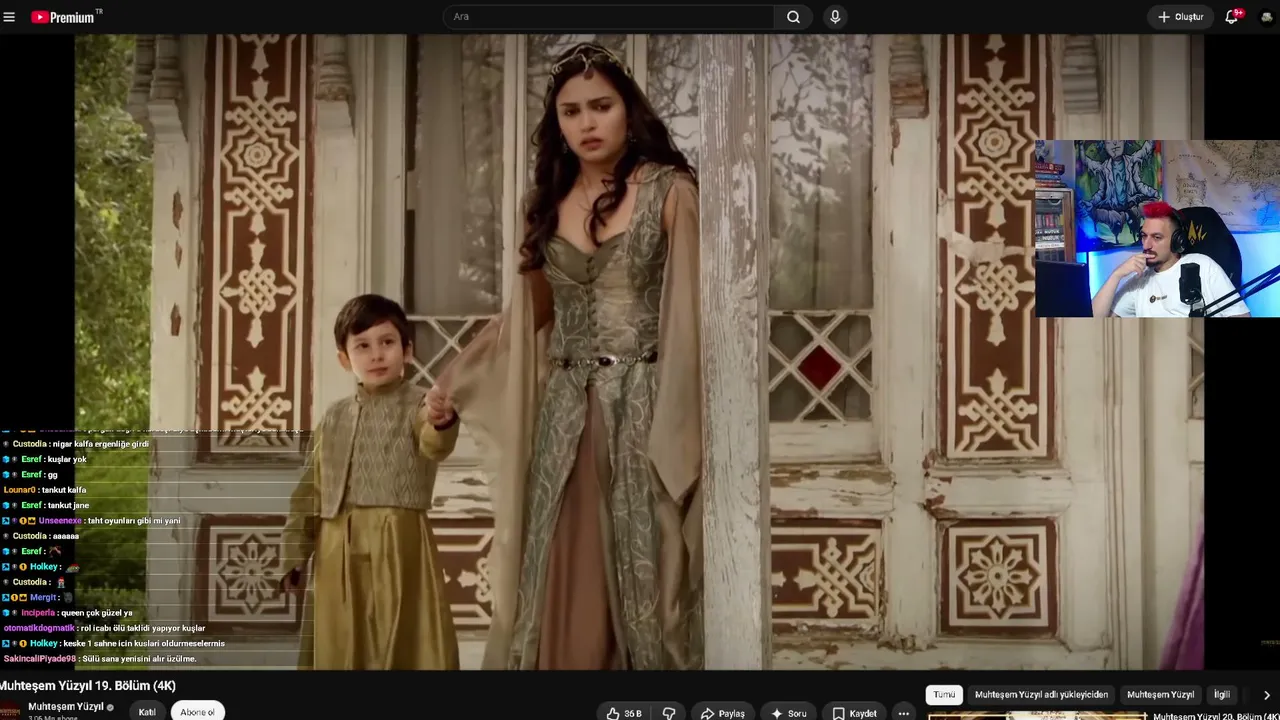The height and width of the screenshot is (720, 1280).
Task: Save the video with the Kaydet button
Action: coord(855,713)
